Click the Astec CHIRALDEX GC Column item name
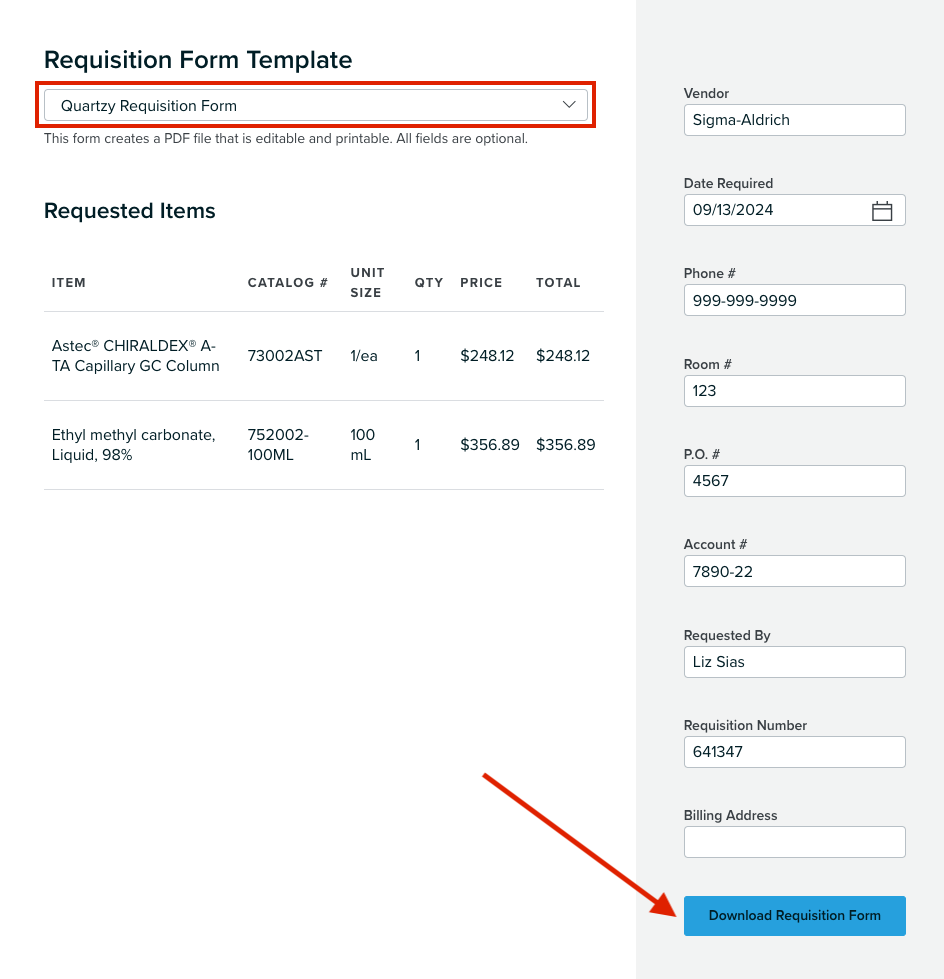The image size is (944, 979). pos(135,356)
